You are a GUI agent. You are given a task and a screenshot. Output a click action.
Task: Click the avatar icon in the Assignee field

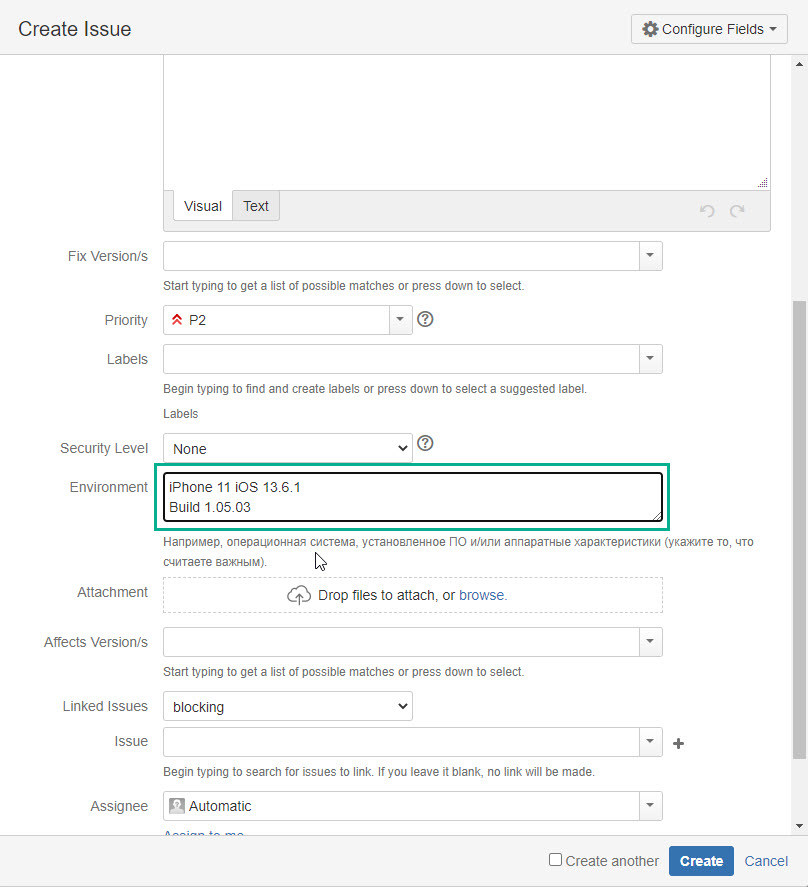click(x=177, y=806)
